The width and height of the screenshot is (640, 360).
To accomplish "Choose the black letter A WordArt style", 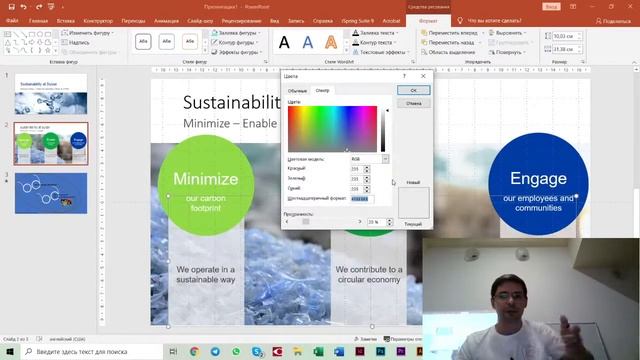I will click(x=284, y=42).
